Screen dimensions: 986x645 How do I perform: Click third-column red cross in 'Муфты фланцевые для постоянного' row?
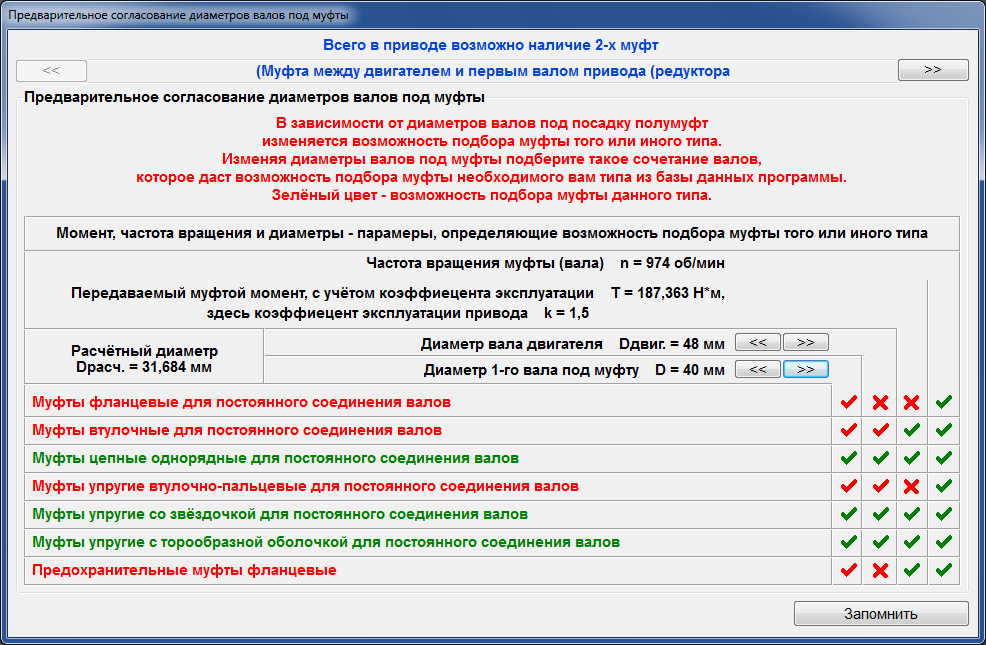pos(912,402)
